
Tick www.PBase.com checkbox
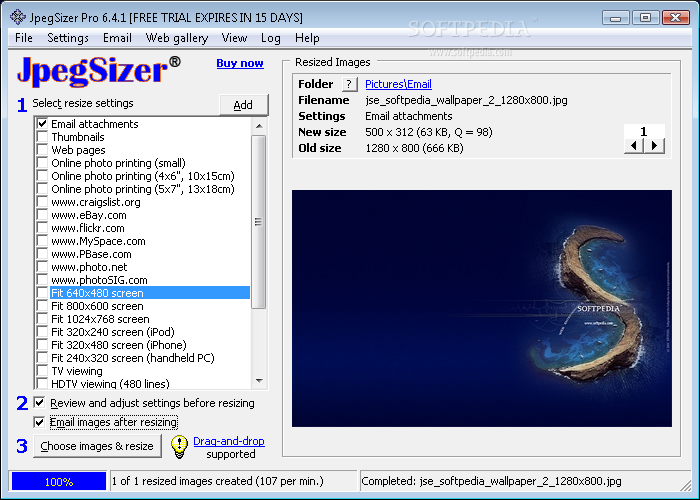42,253
